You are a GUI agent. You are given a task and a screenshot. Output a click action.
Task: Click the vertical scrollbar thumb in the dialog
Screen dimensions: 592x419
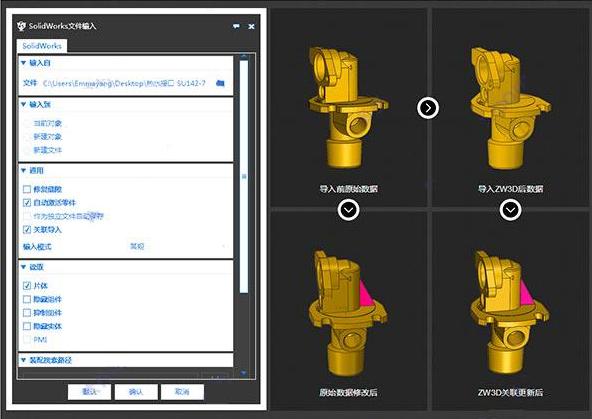pos(244,176)
